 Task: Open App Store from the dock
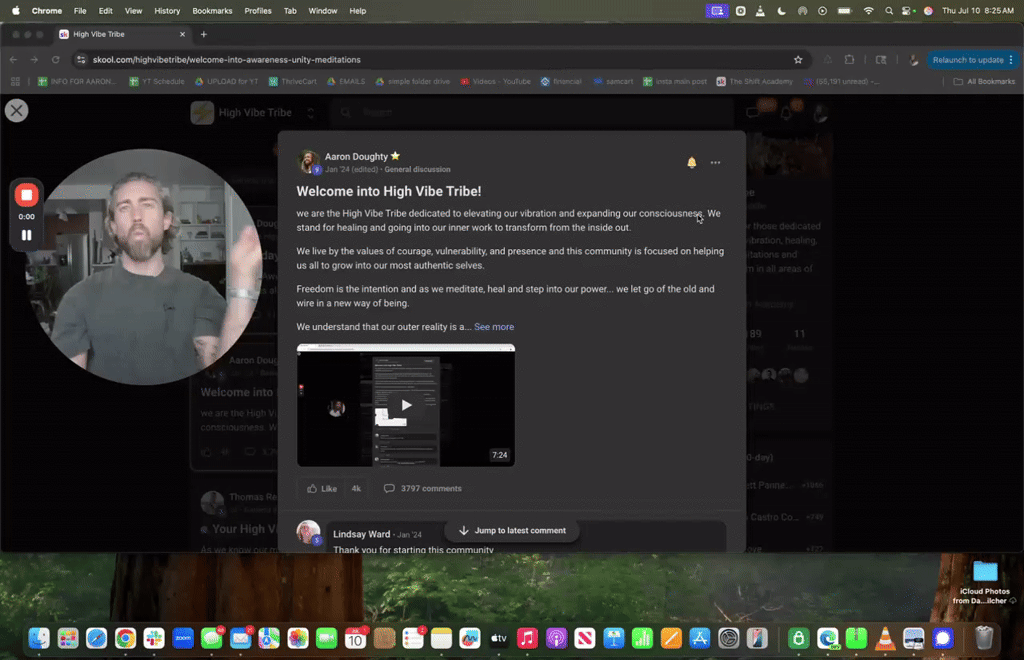coord(699,638)
